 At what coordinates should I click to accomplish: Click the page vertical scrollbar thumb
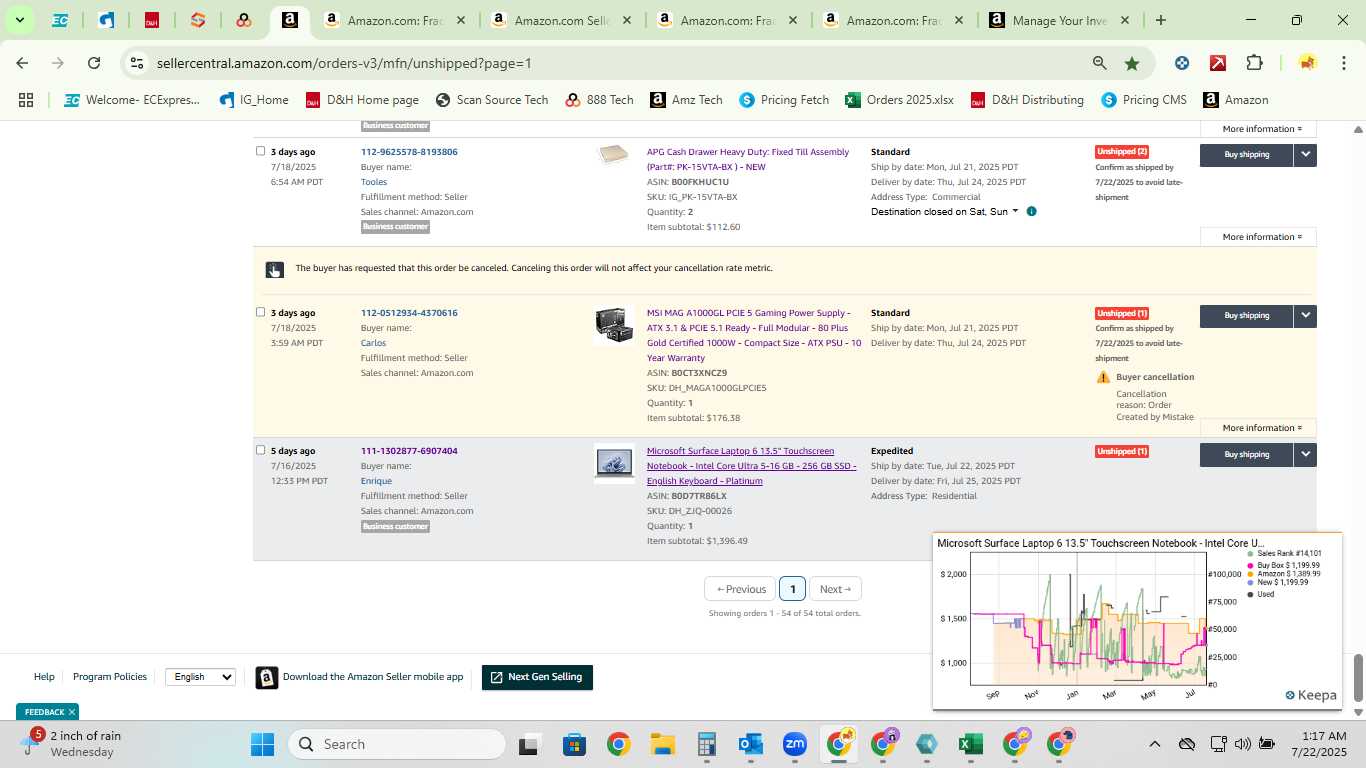click(1358, 679)
